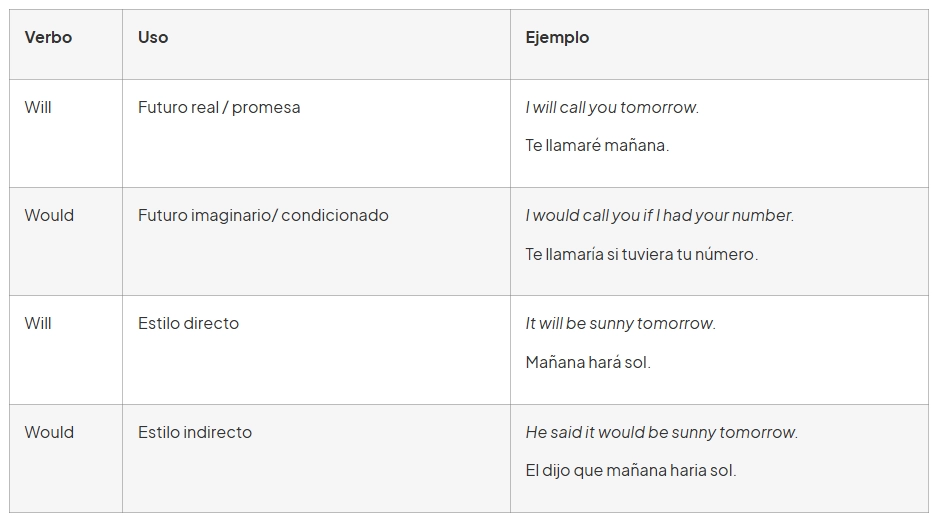This screenshot has height=522, width=942.
Task: Click the translation 'Te llamaré mañana.'
Action: (x=597, y=145)
